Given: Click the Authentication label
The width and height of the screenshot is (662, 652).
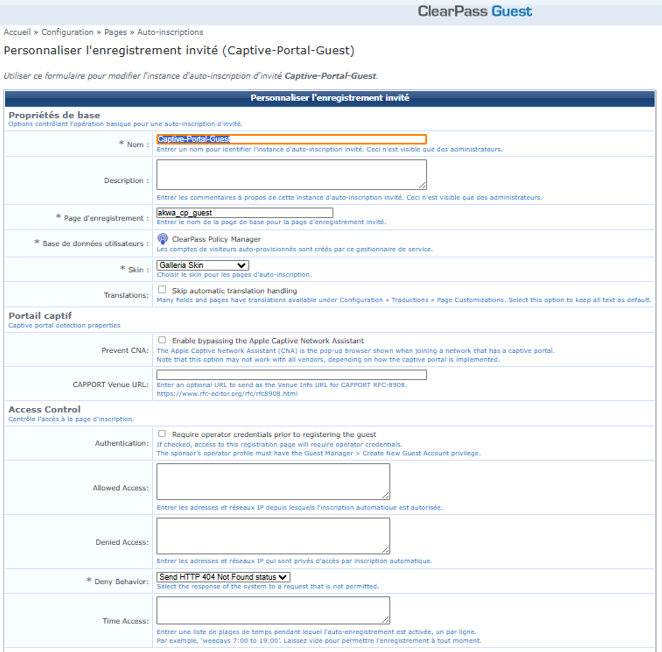Looking at the screenshot, I should pos(122,443).
